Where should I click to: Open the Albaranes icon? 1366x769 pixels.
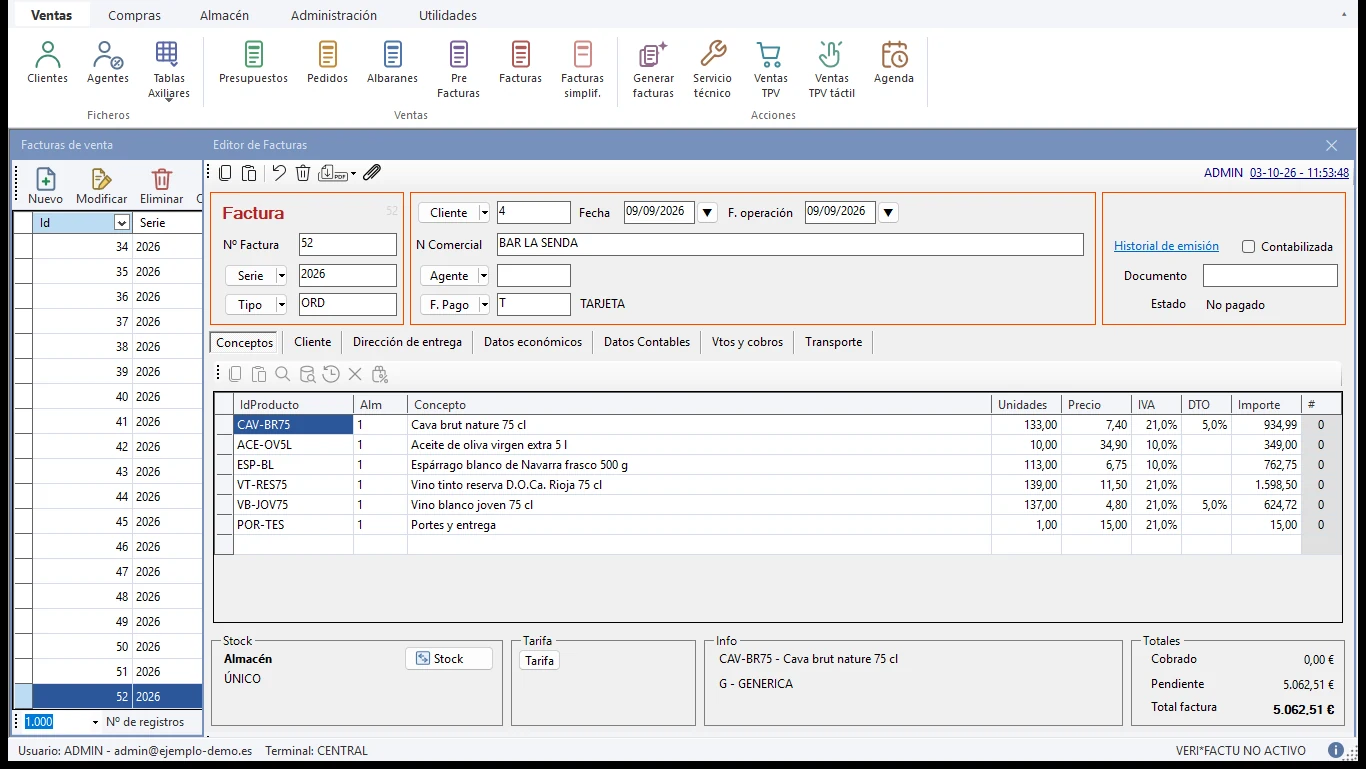392,62
